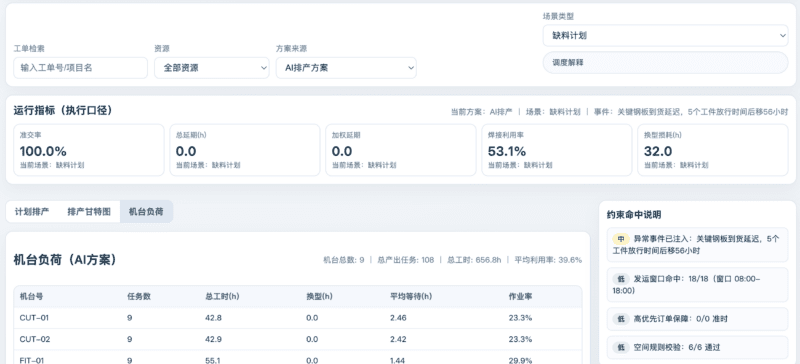The height and width of the screenshot is (364, 800).
Task: Switch to the 计划排产 tab
Action: click(32, 211)
